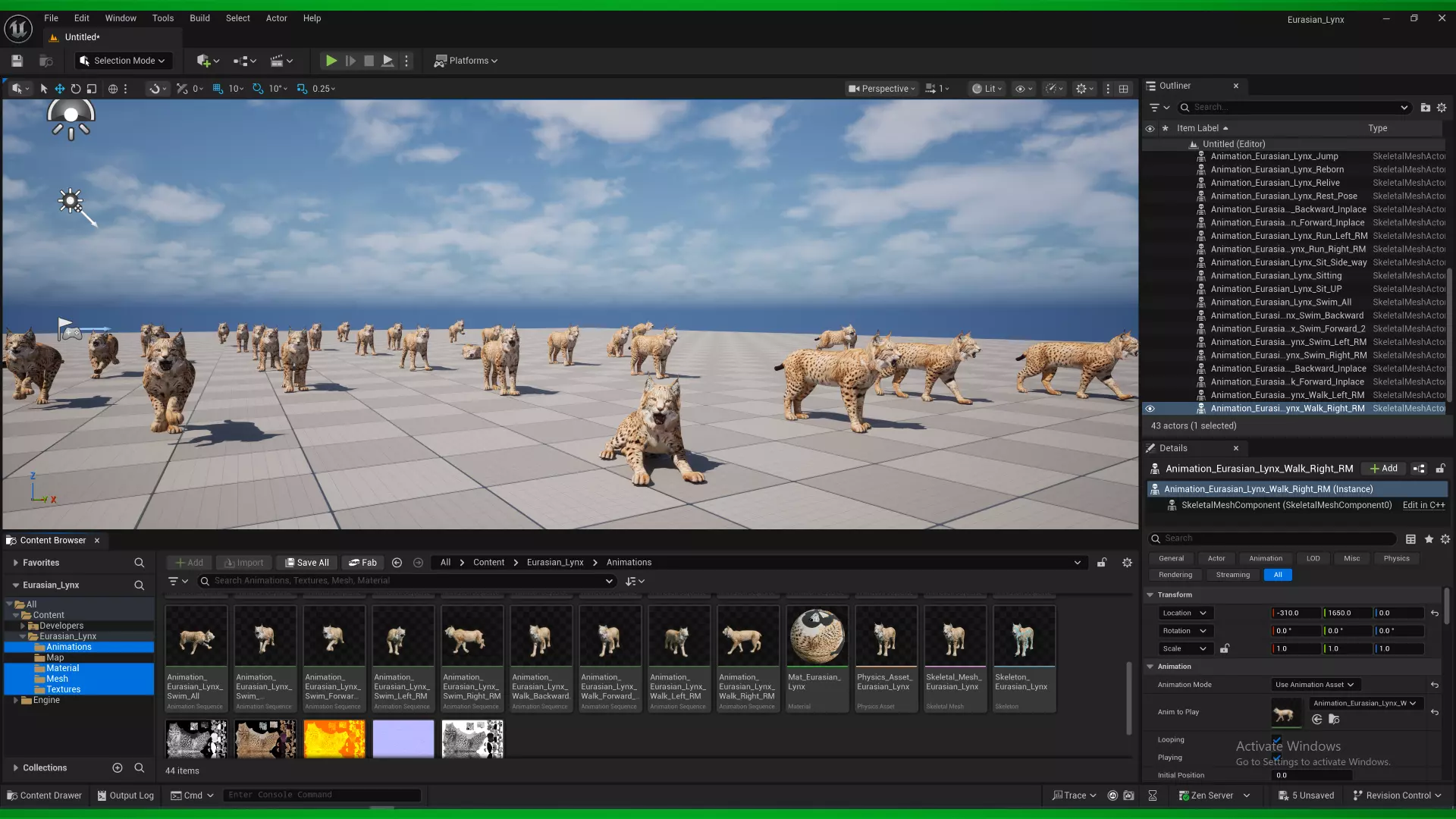1456x819 pixels.
Task: Click the viewport layout grid icon
Action: click(1123, 89)
